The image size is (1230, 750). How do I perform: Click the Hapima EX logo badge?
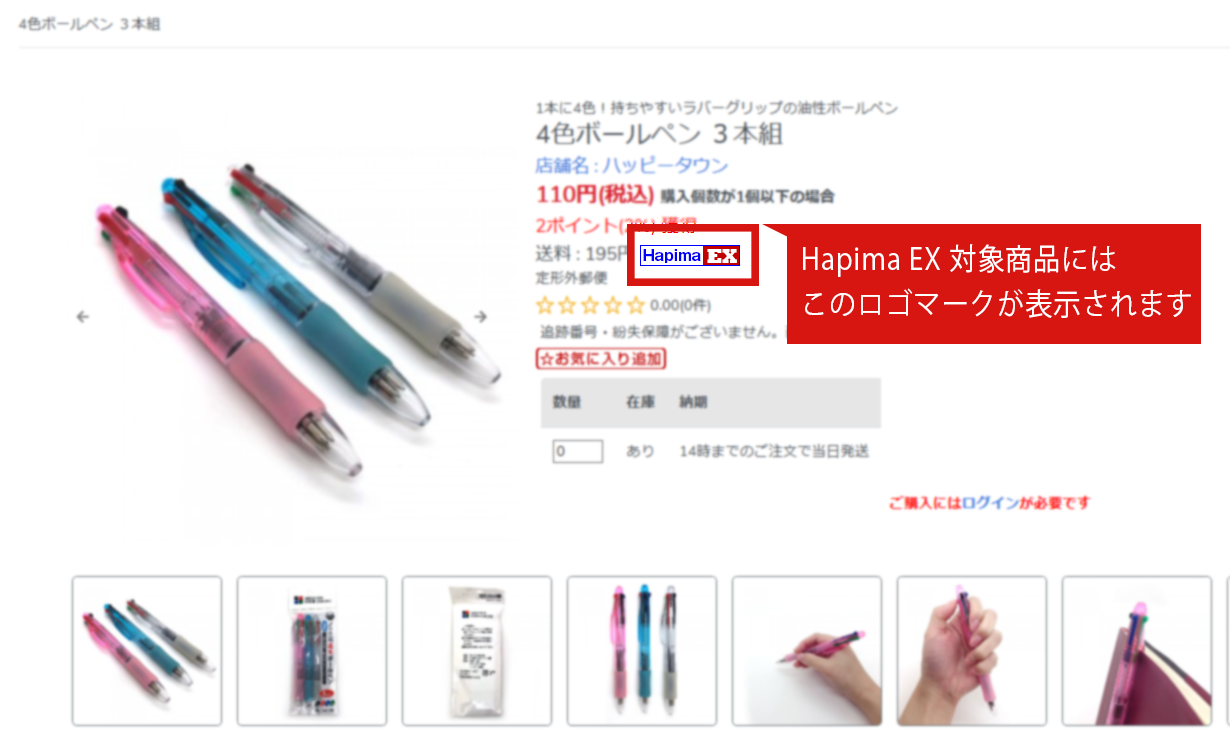[x=691, y=256]
